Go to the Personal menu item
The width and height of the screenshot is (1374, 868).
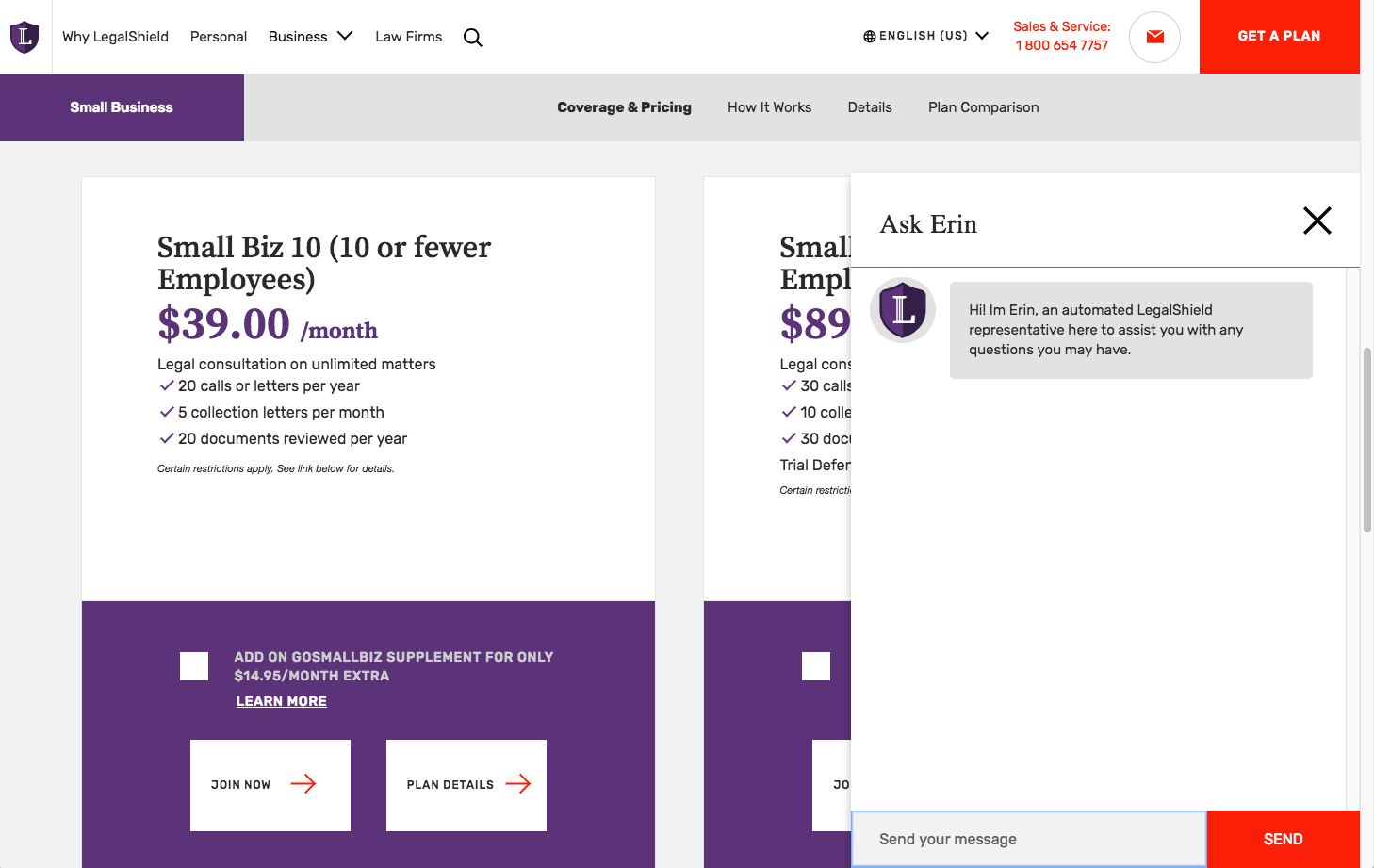[x=219, y=37]
